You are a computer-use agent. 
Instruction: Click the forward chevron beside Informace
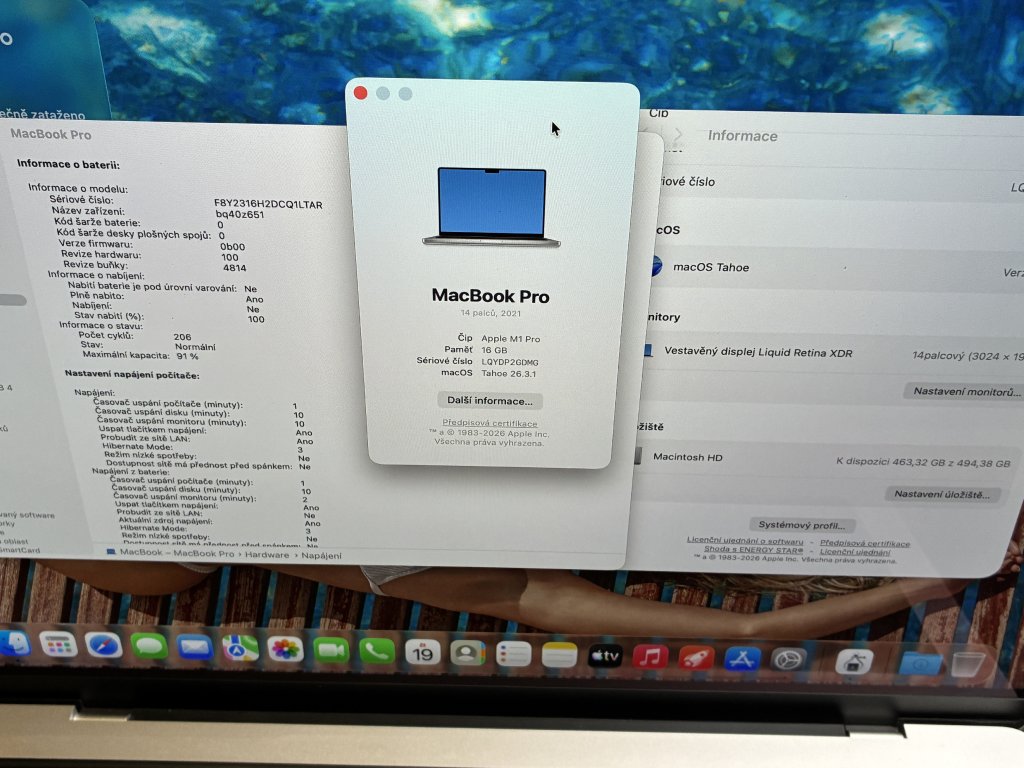tap(678, 135)
